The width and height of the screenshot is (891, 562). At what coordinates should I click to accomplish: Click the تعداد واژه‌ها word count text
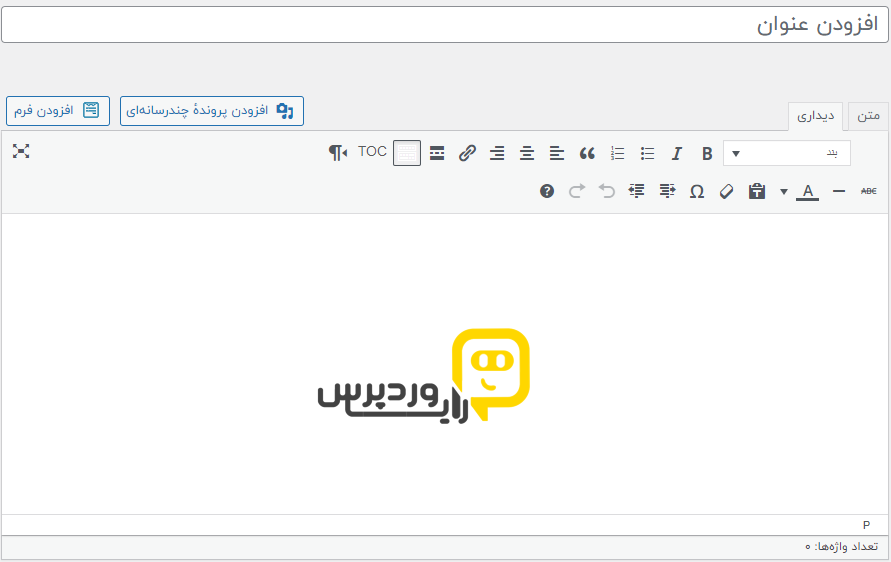coord(842,547)
